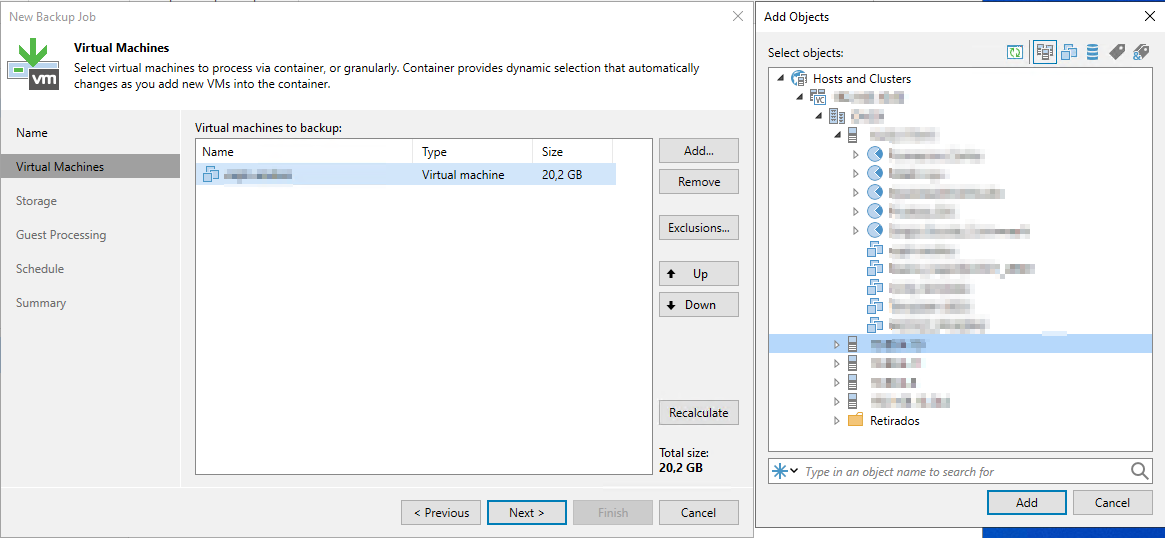Switch to the single Tags view icon
This screenshot has width=1165, height=538.
tap(1117, 52)
